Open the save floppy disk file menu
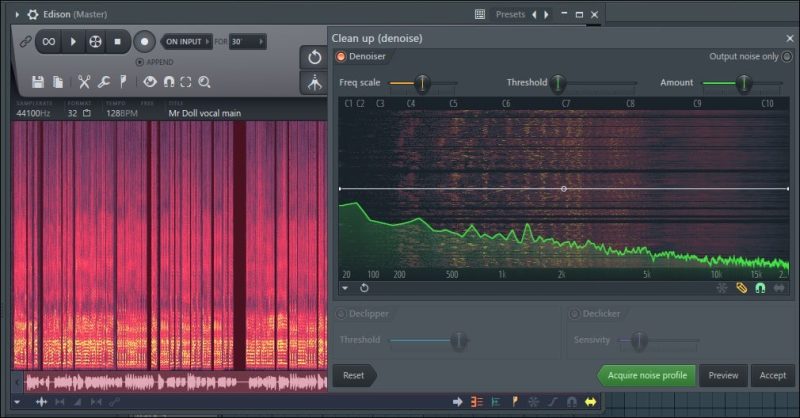The image size is (800, 418). click(x=38, y=82)
